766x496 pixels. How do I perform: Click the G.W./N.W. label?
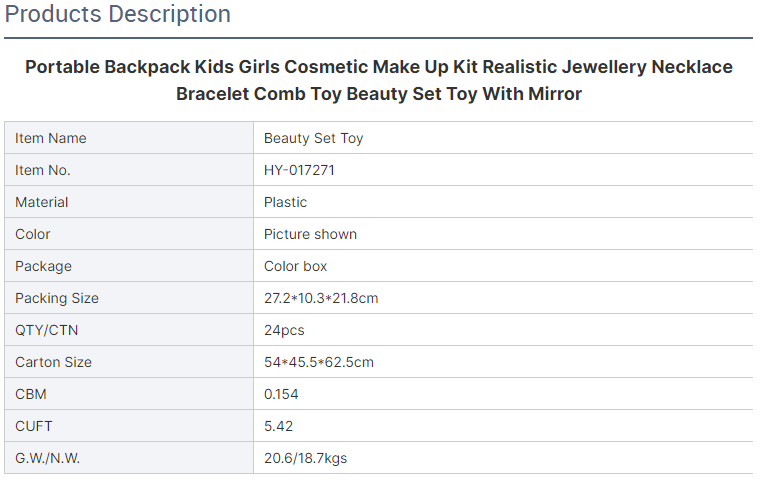[47, 458]
